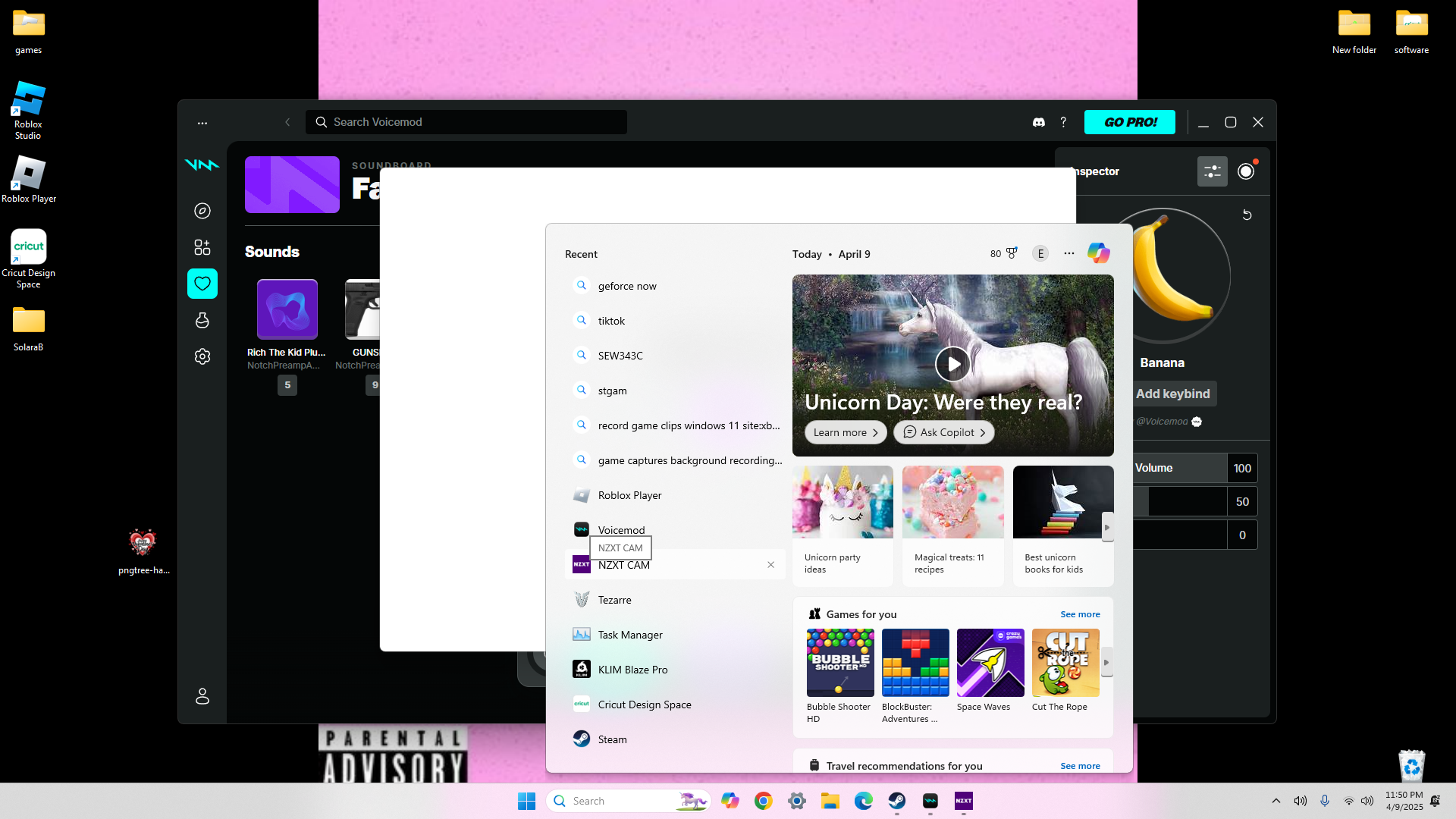Open Cricut Design Space from recent list

click(675, 704)
